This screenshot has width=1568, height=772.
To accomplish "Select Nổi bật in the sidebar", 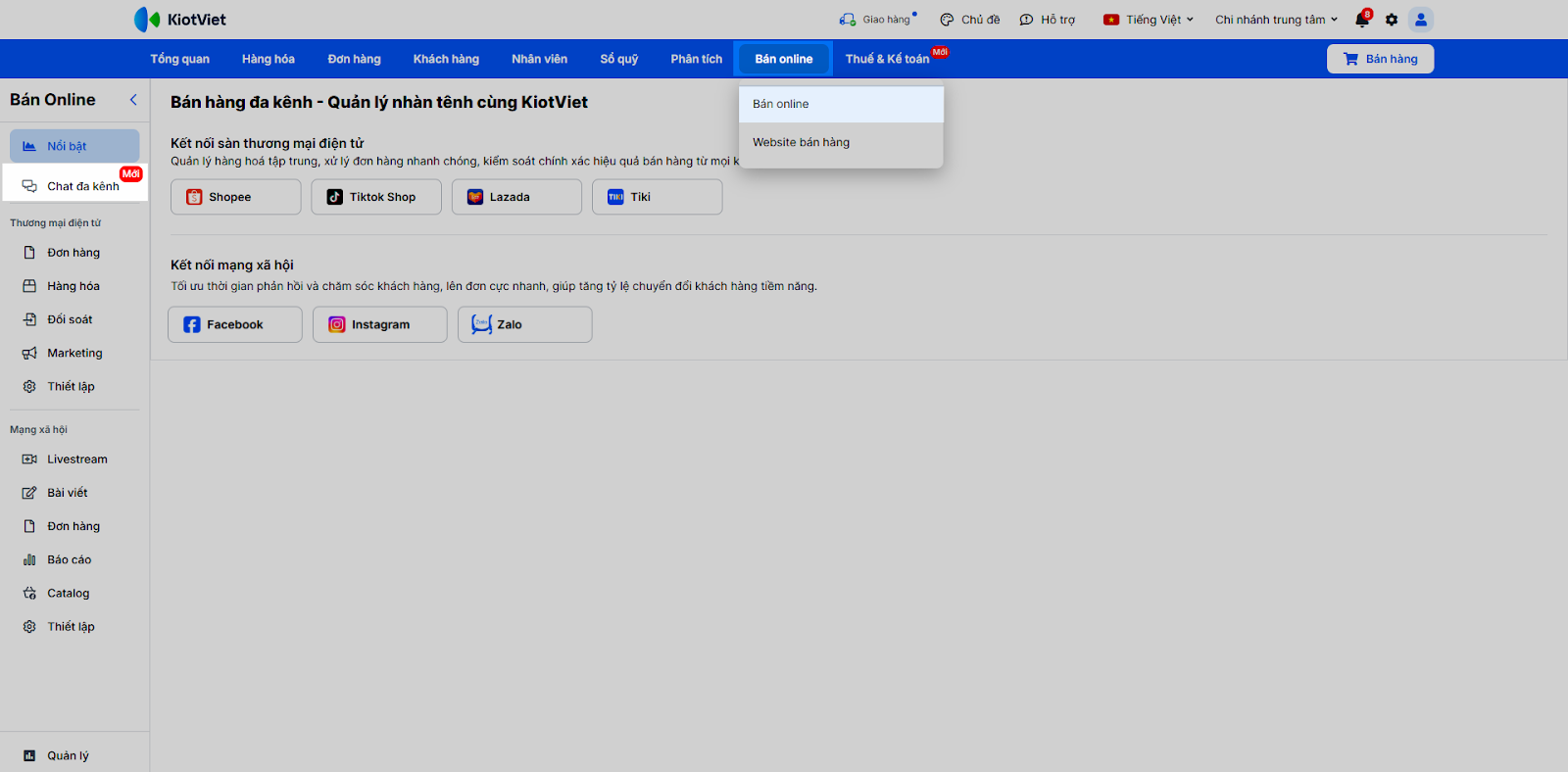I will pos(74,146).
